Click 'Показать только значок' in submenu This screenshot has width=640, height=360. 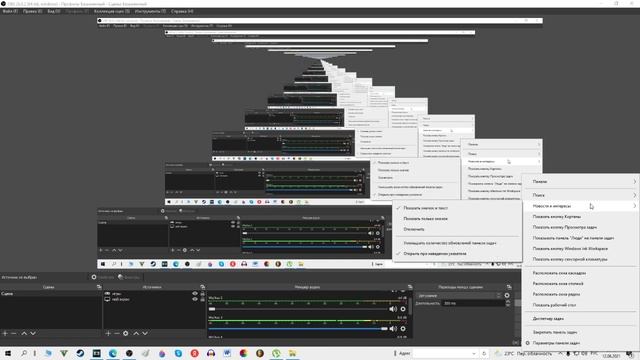(457, 219)
